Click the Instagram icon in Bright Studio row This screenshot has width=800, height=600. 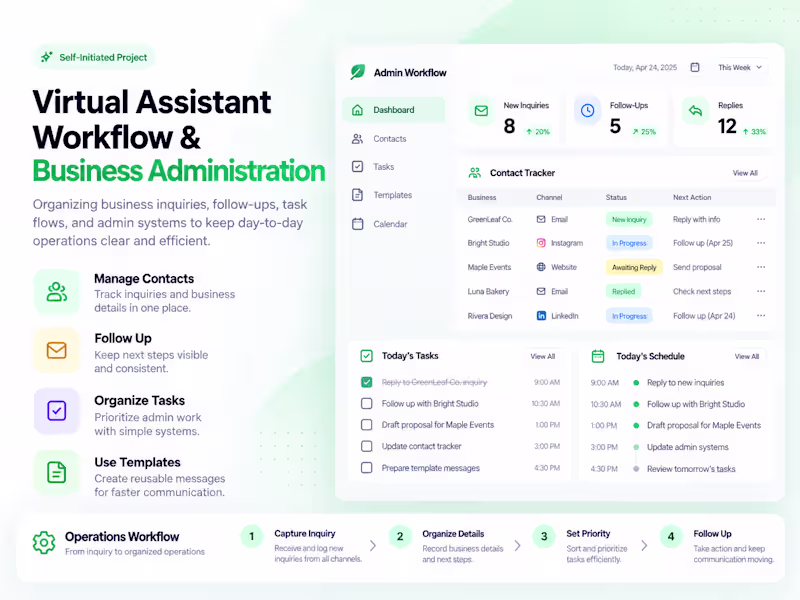541,243
